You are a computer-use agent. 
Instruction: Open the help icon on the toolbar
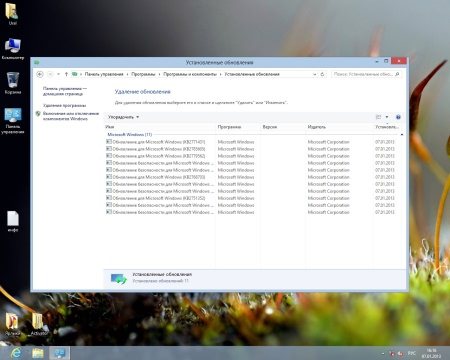398,117
